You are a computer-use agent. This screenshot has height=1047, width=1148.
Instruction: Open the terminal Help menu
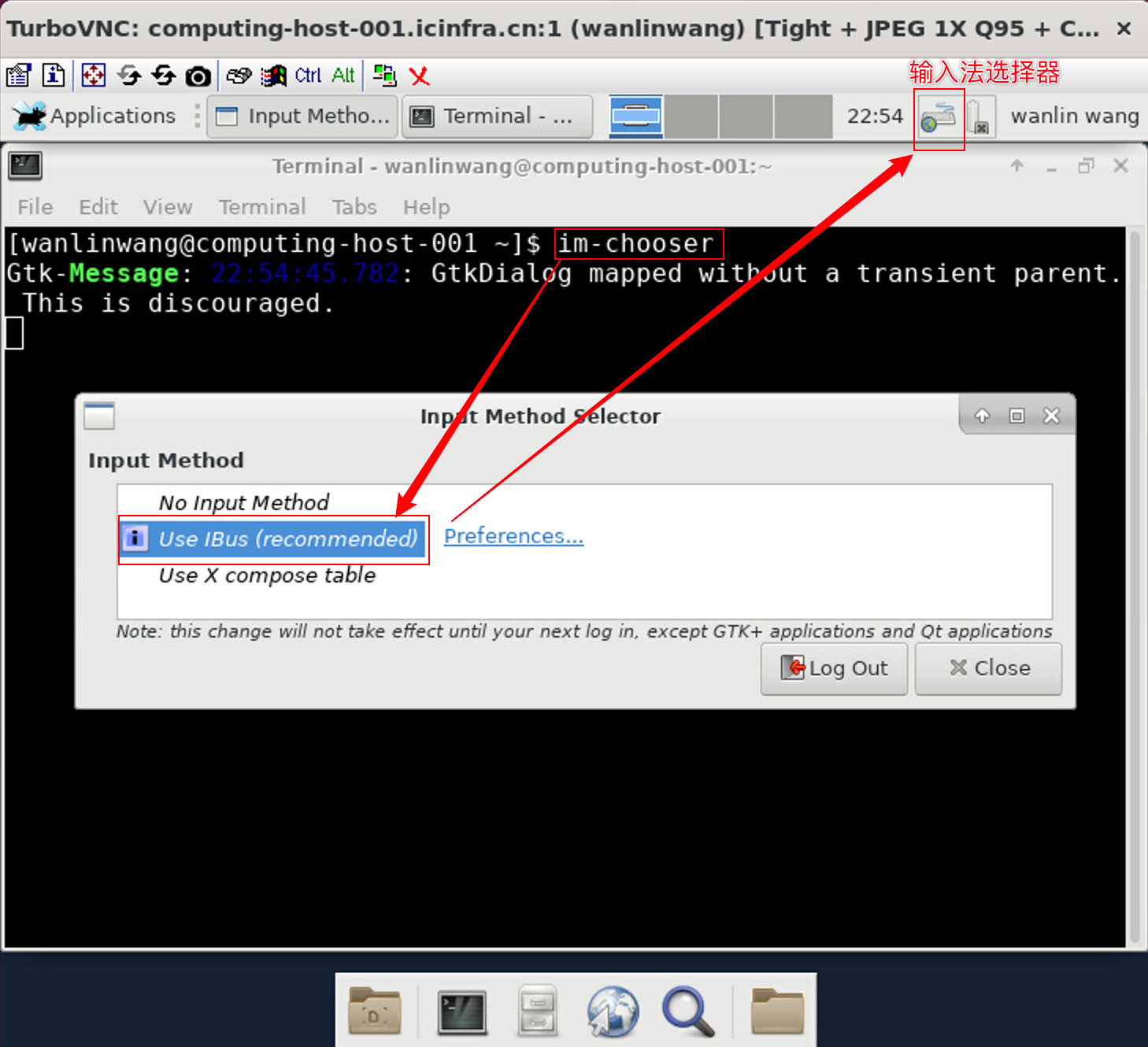[x=427, y=207]
